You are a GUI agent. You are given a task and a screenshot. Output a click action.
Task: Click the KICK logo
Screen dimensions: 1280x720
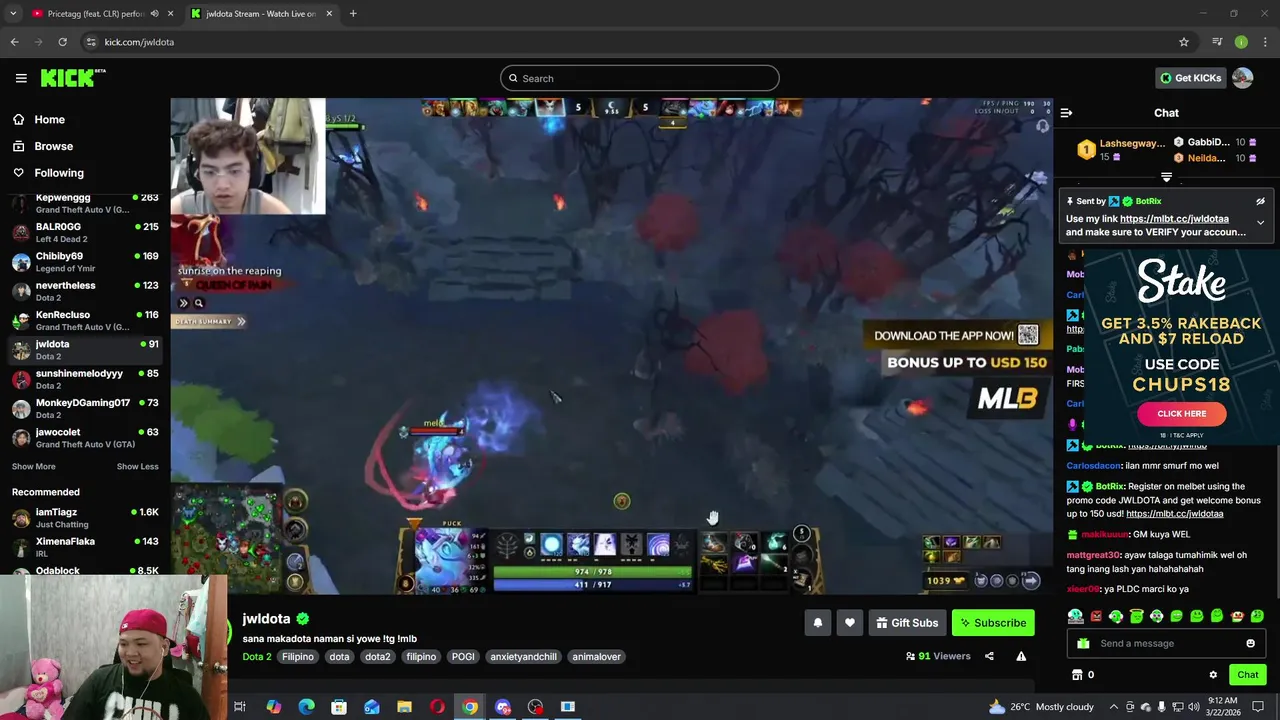72,78
